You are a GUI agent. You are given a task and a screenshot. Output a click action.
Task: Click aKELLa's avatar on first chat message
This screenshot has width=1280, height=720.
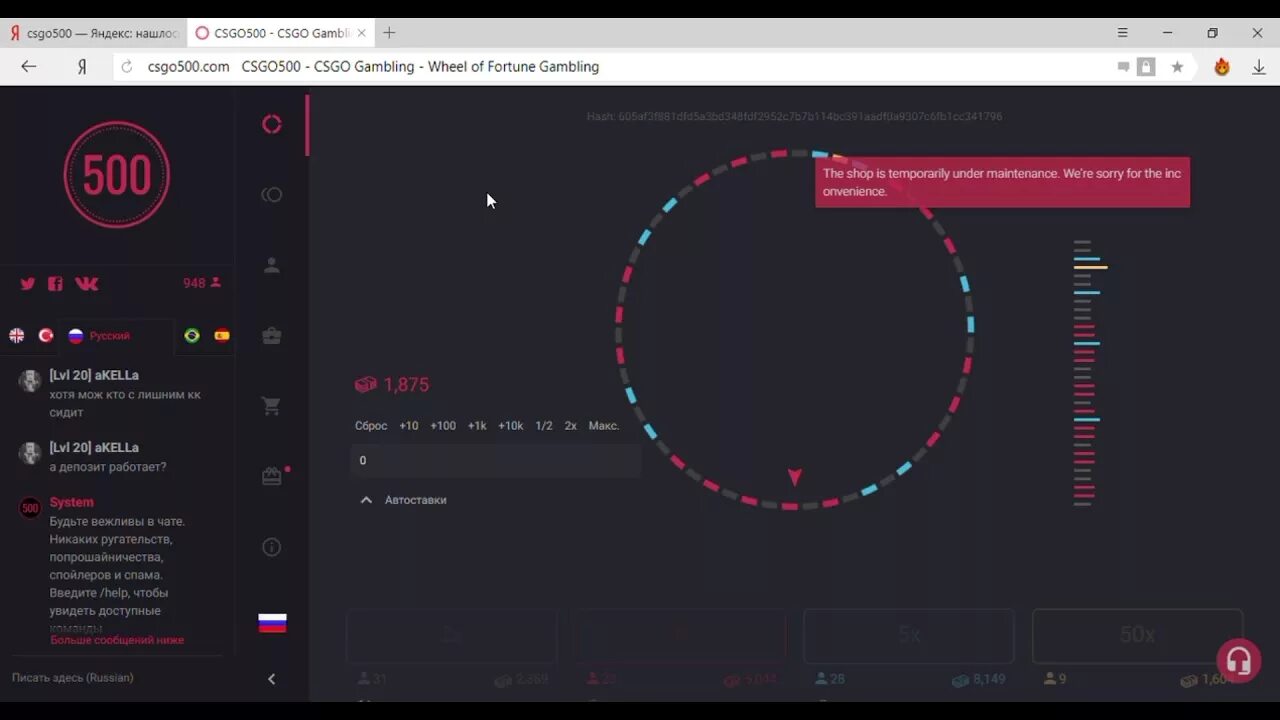point(30,381)
